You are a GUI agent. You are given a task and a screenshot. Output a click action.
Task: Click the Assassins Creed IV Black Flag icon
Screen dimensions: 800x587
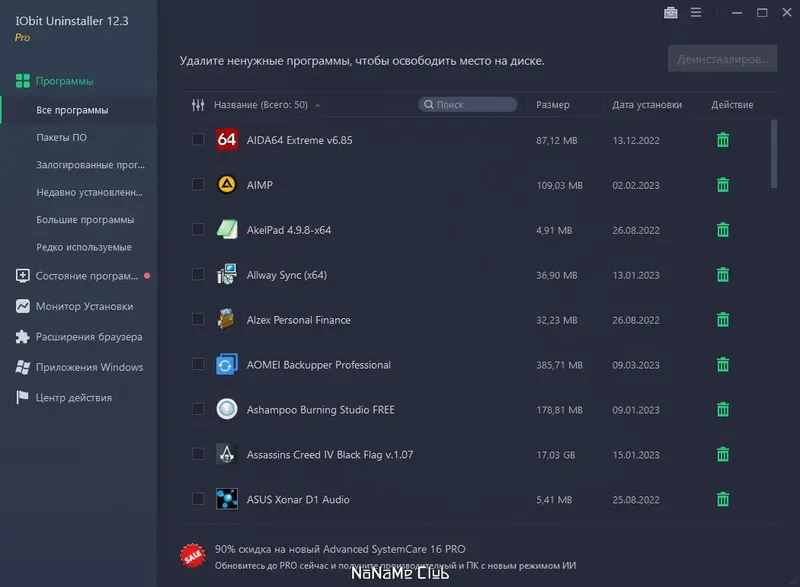coord(225,454)
